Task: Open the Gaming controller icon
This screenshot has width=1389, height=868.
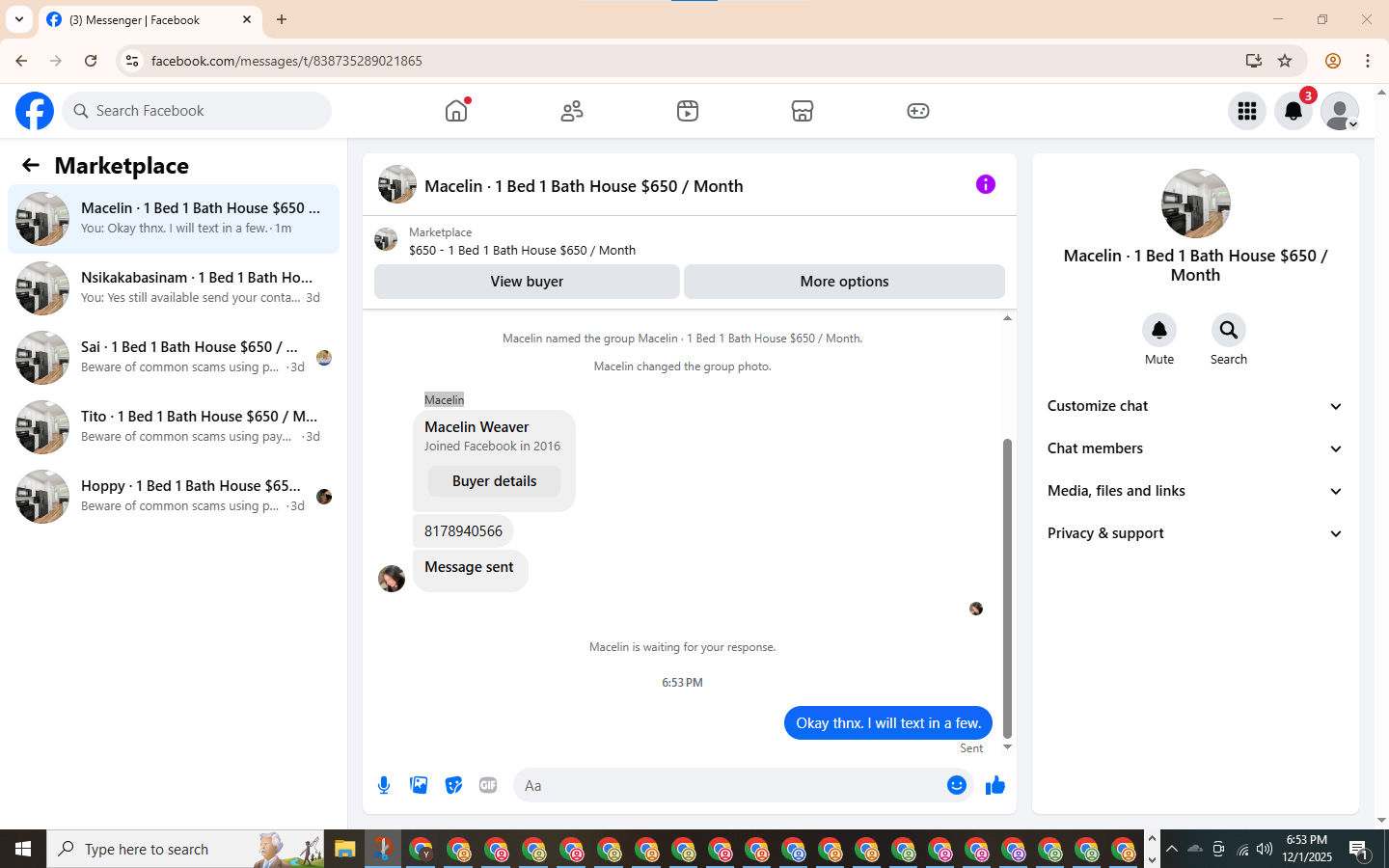Action: click(918, 111)
